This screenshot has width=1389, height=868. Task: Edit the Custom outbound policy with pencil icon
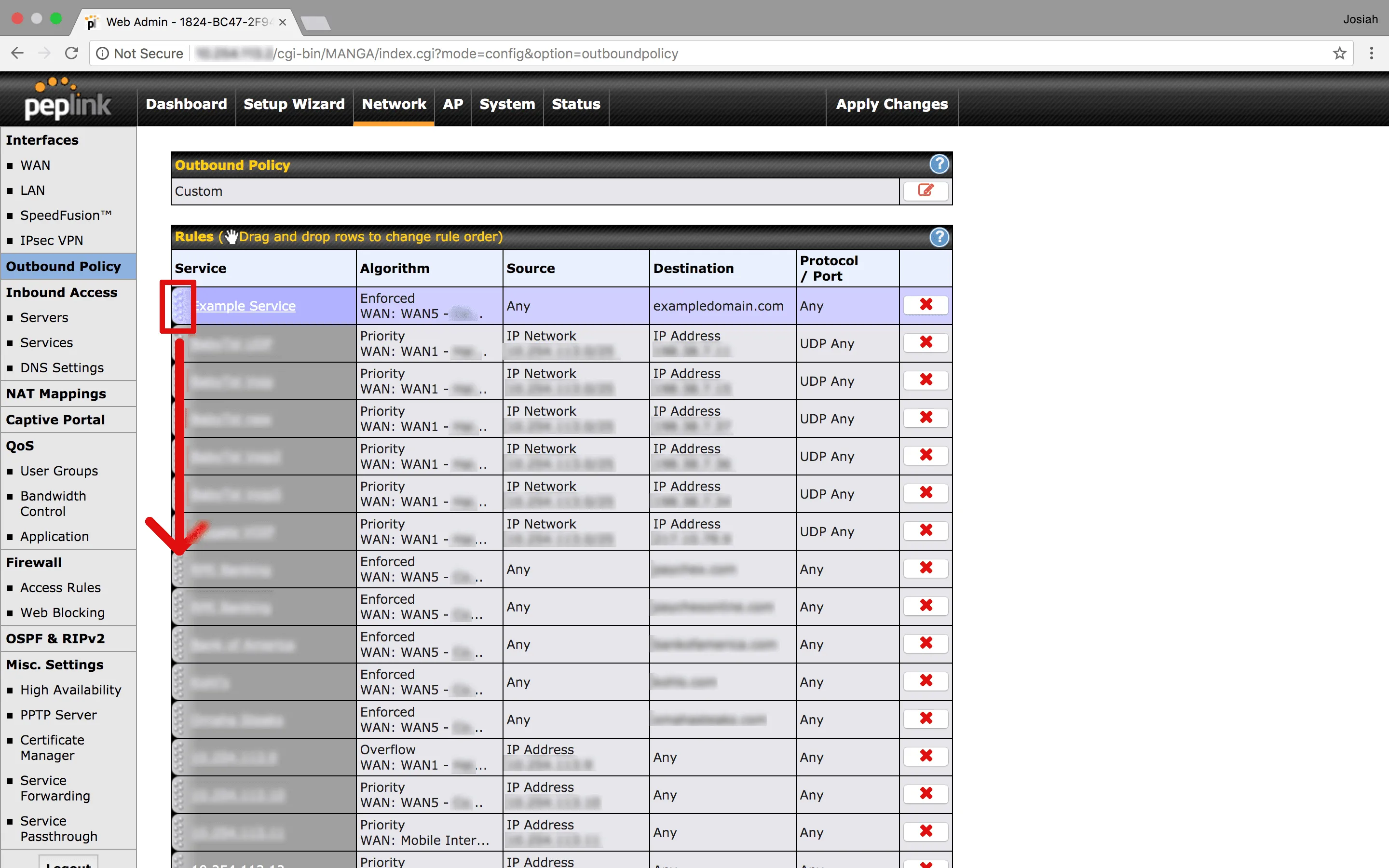click(x=925, y=190)
